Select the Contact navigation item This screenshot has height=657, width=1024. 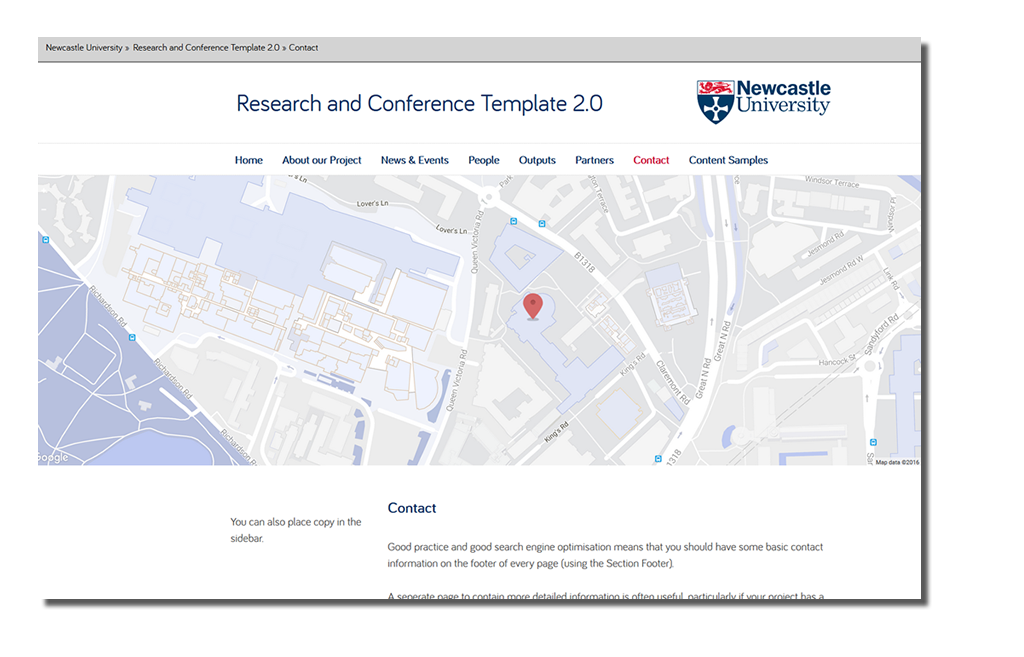pyautogui.click(x=651, y=160)
